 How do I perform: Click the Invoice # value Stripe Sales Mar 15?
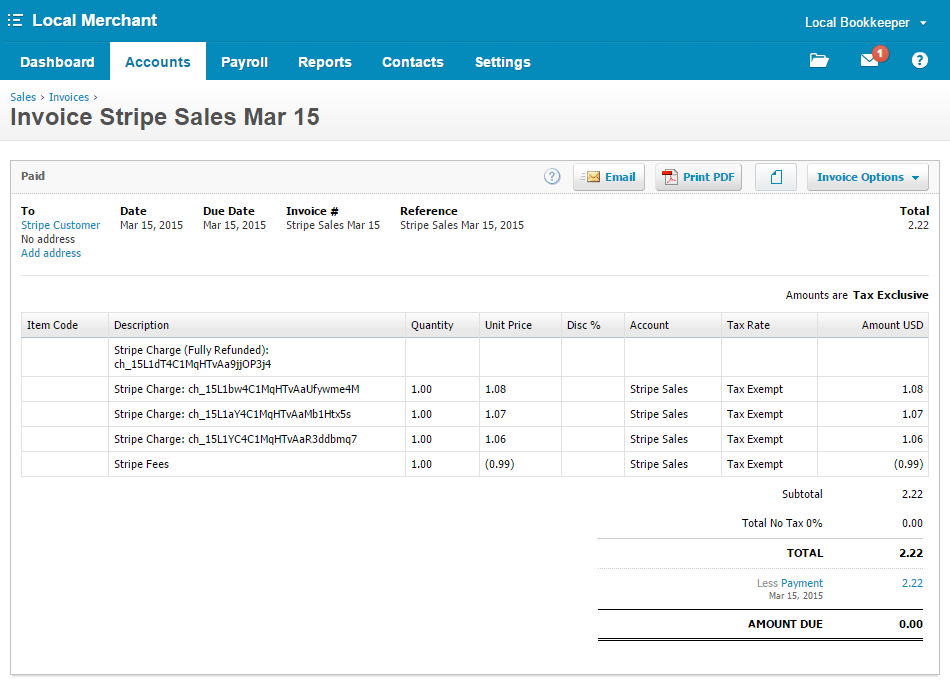click(333, 225)
